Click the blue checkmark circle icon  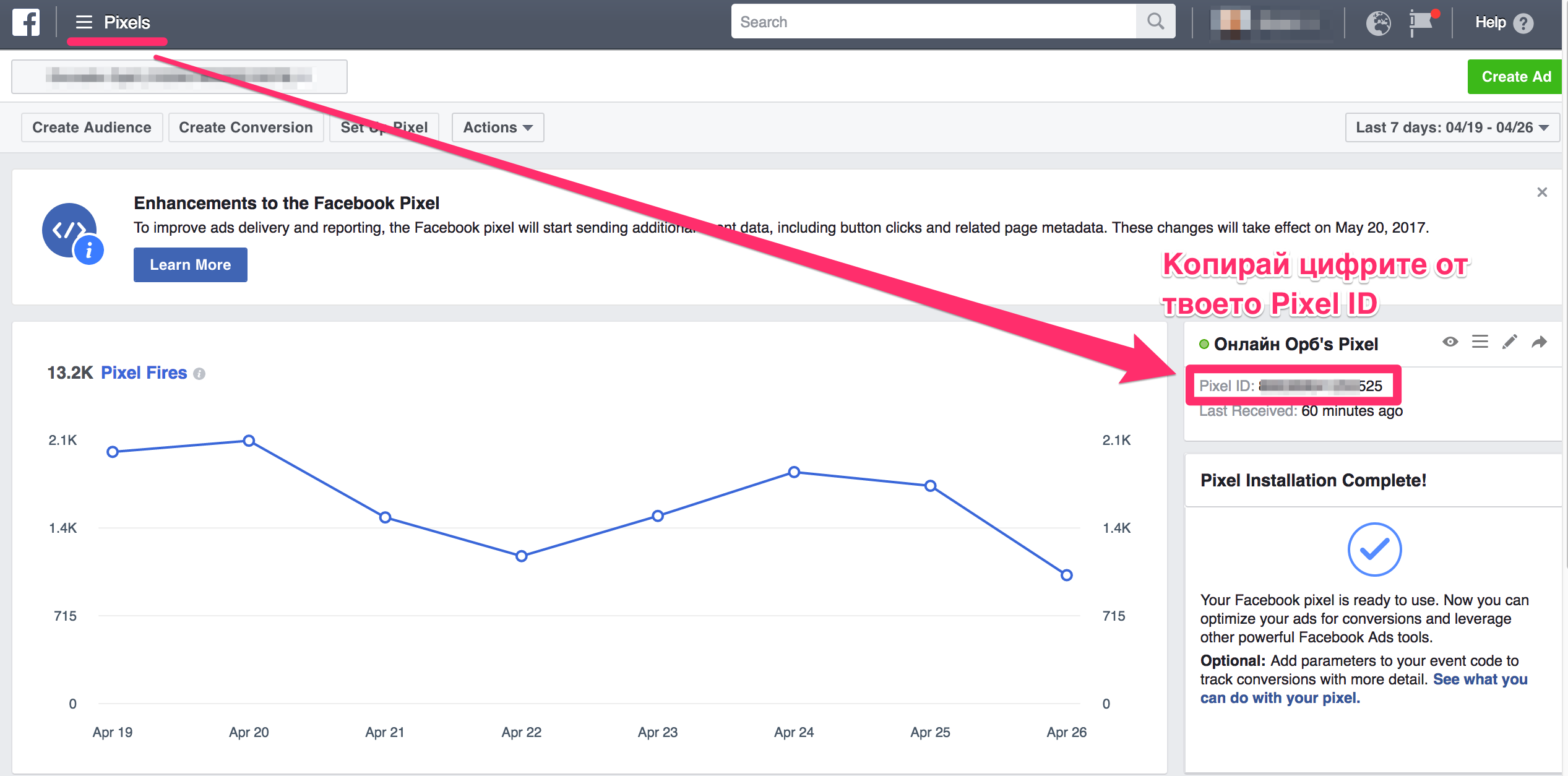[1374, 550]
